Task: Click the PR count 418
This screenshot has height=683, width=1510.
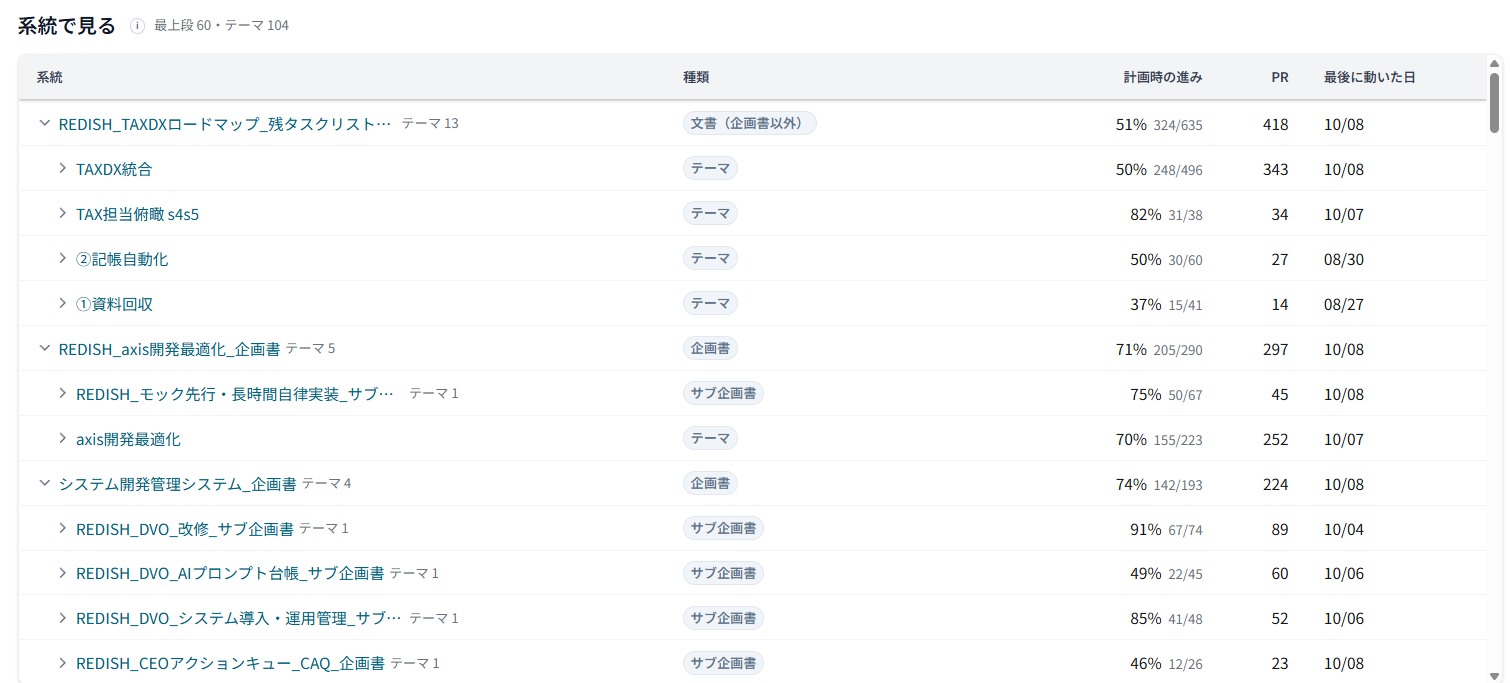Action: (1275, 124)
